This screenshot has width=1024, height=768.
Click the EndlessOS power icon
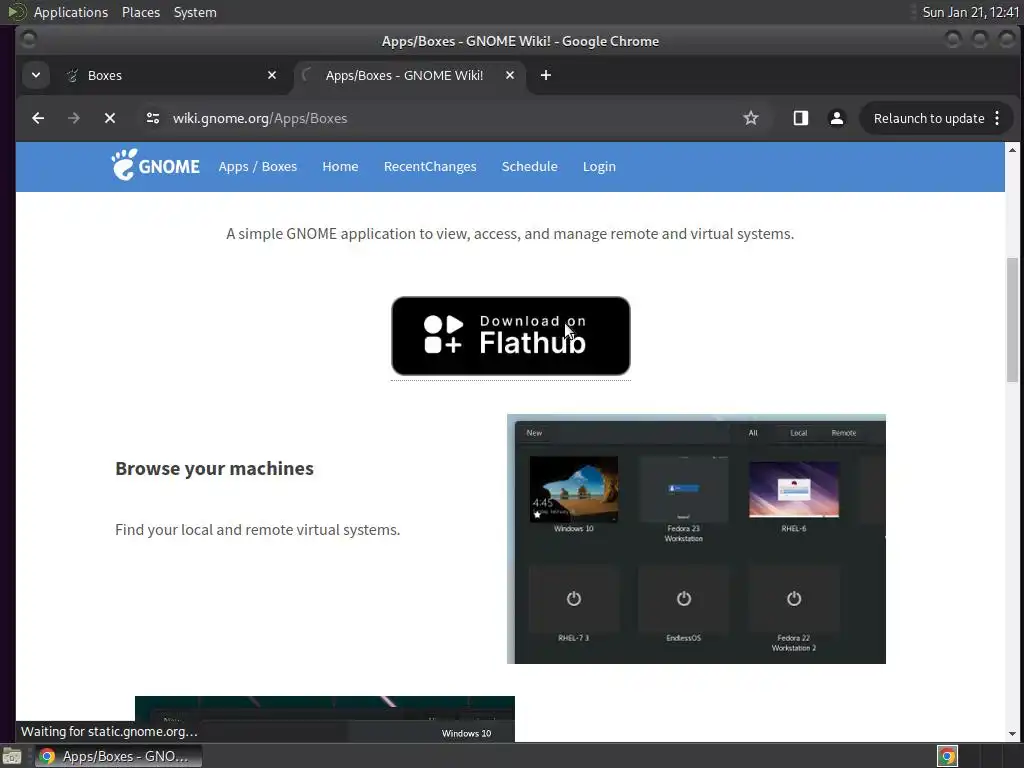click(x=684, y=598)
